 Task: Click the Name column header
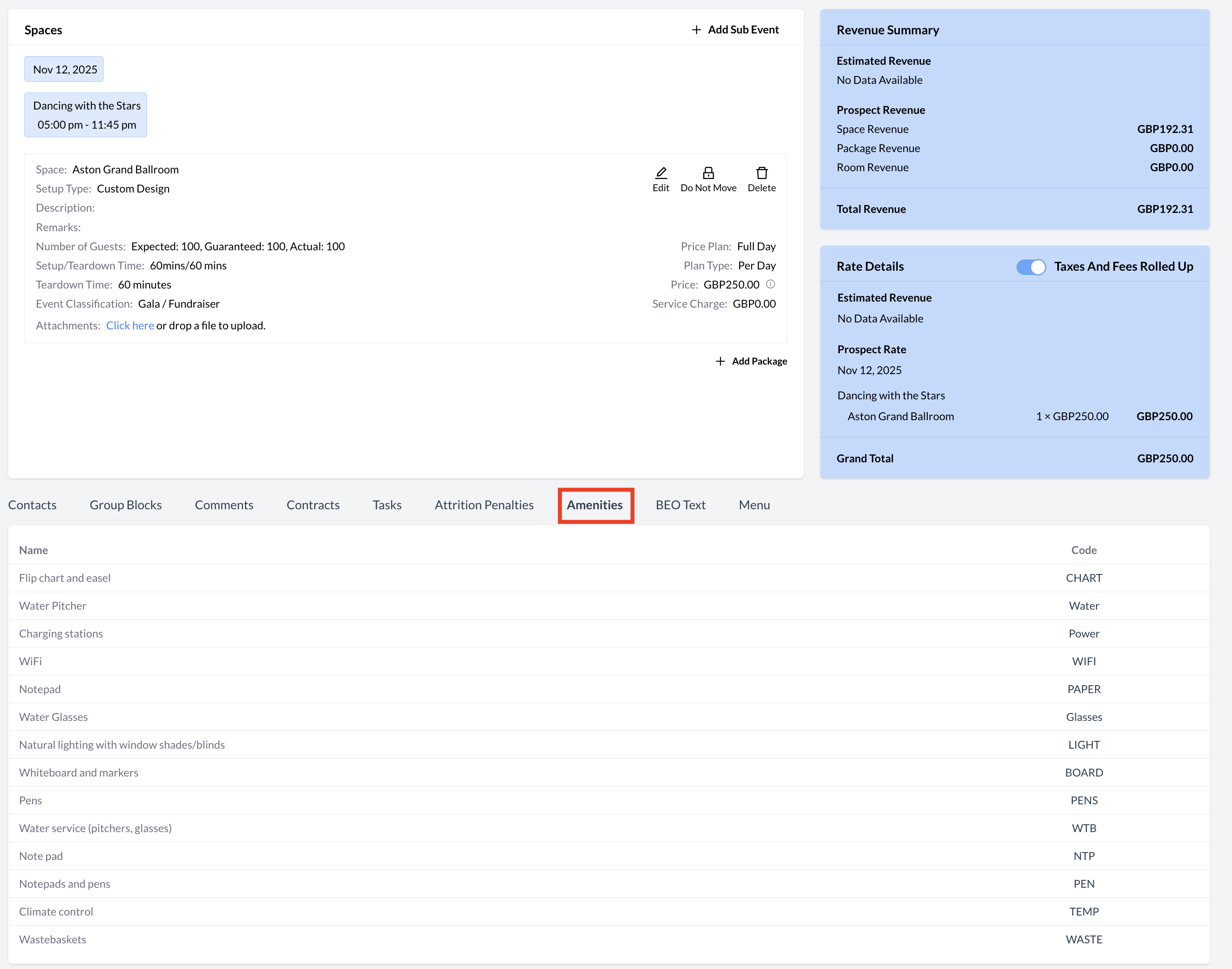click(x=33, y=550)
